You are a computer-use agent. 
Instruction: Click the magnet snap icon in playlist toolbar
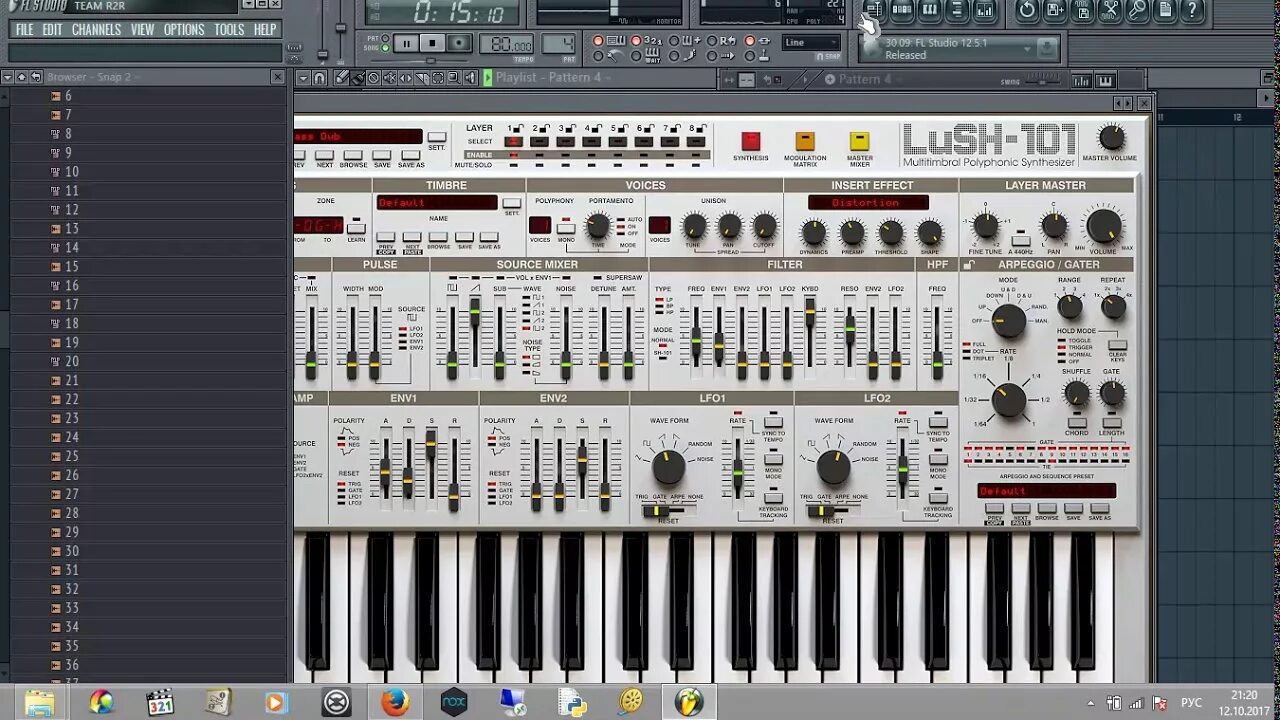click(319, 78)
